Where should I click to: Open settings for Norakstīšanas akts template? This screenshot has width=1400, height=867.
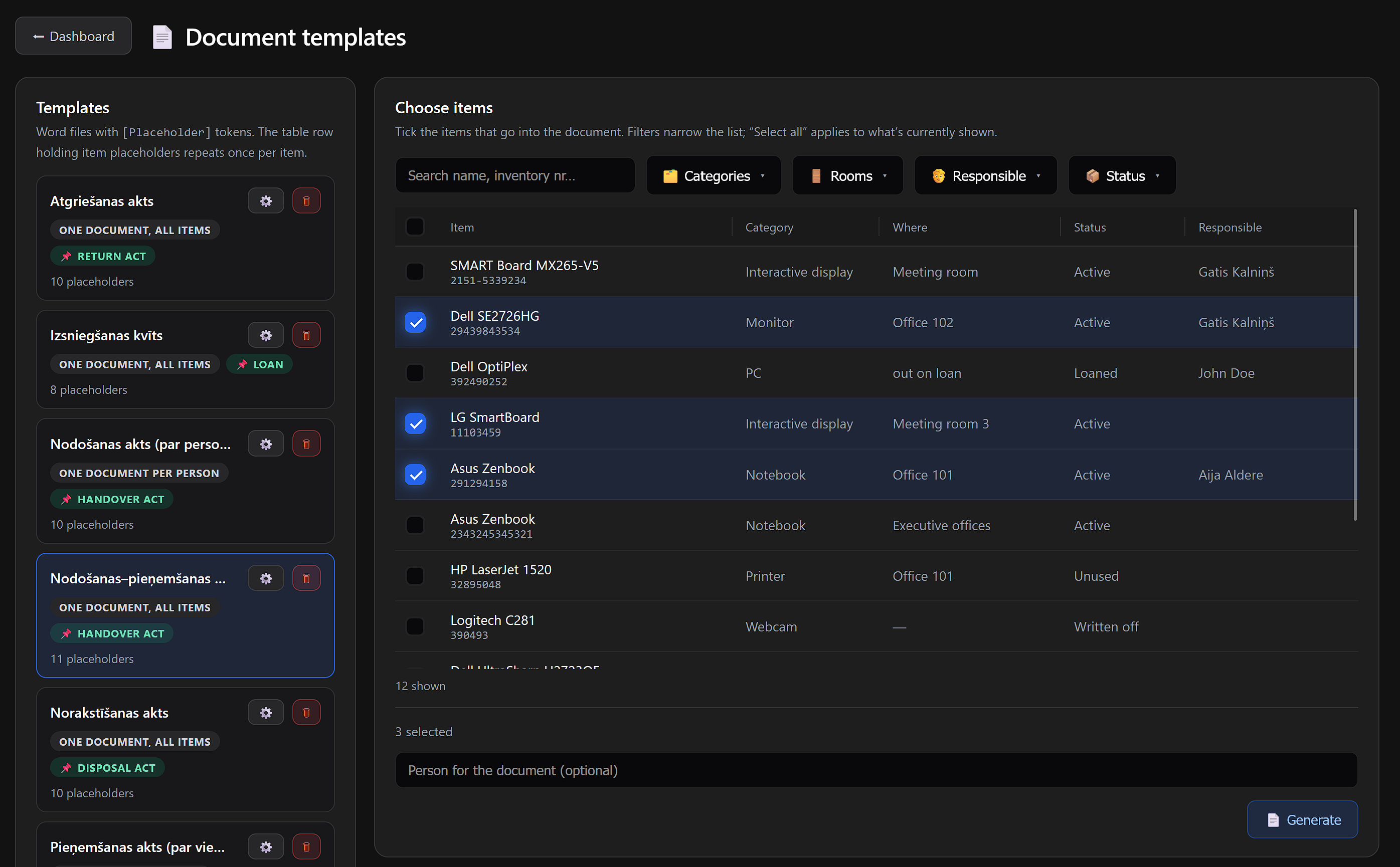(266, 712)
